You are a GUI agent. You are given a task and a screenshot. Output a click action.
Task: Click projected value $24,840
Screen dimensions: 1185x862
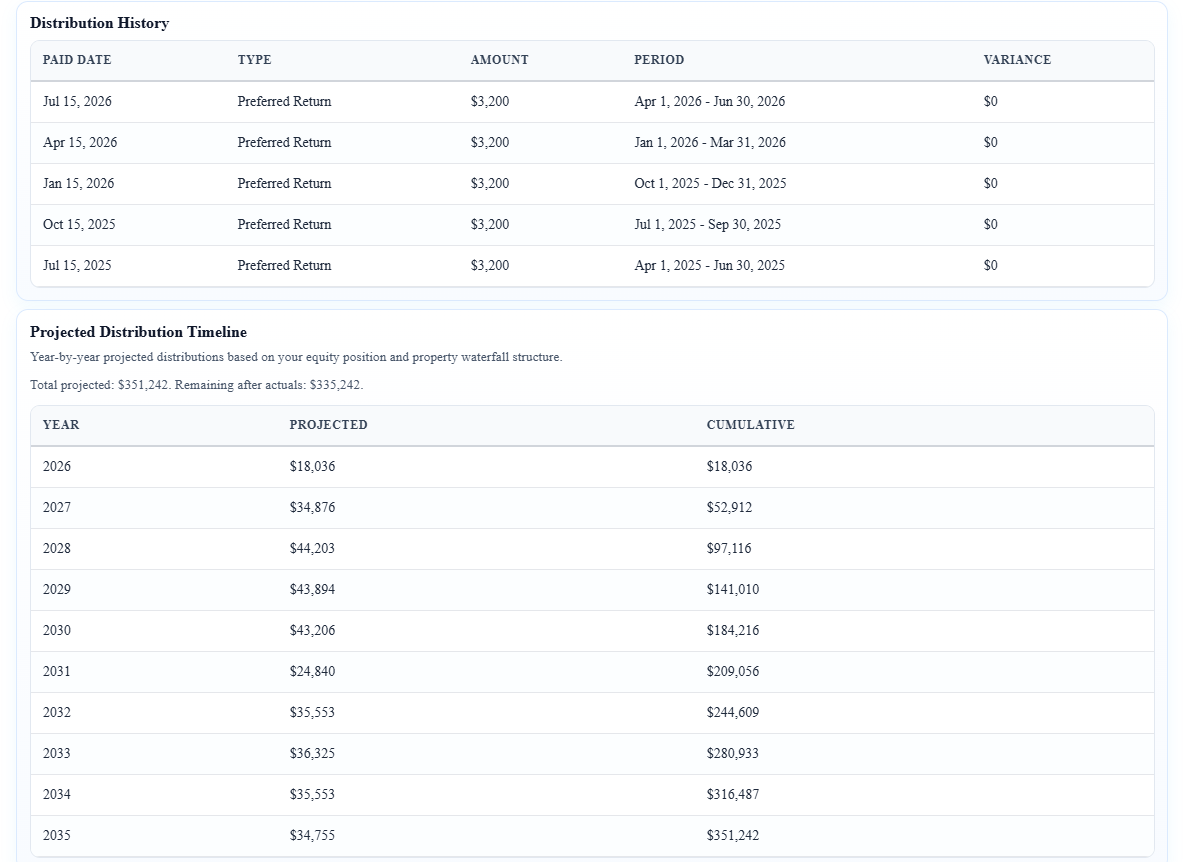(312, 671)
